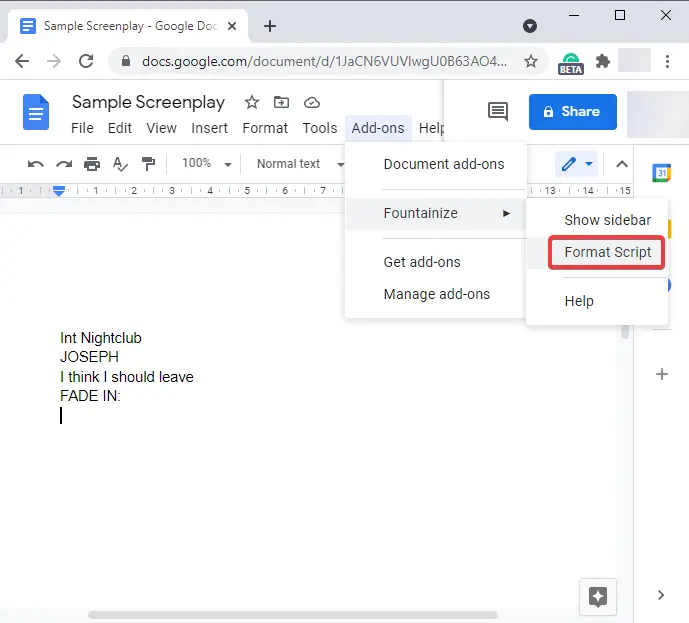Choose Get add-ons
The width and height of the screenshot is (689, 623).
(x=436, y=262)
